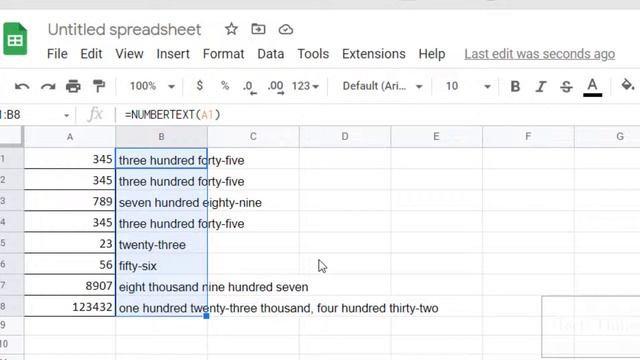Open the font size 10 dropdown
This screenshot has height=360, width=640.
[468, 86]
